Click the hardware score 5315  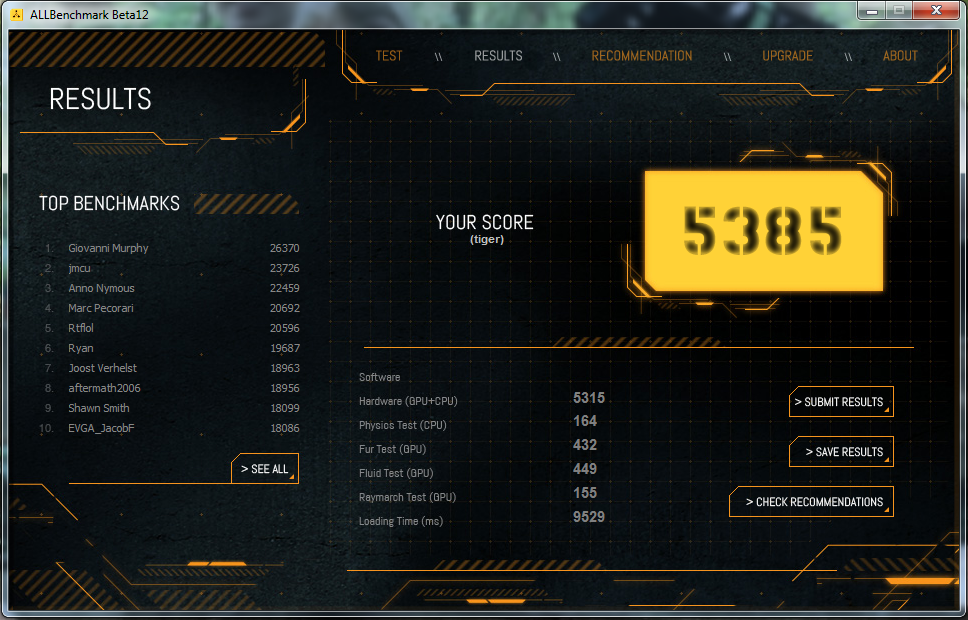tap(589, 398)
